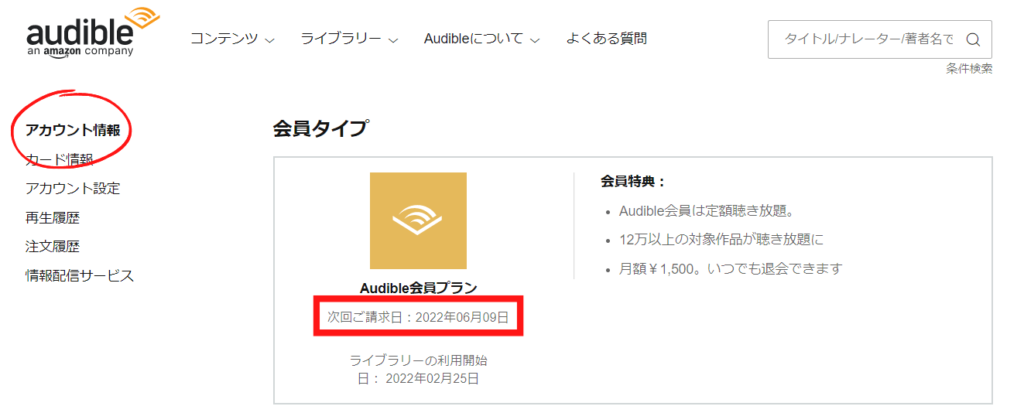Expand the コンテンツ dropdown chevron
1024x413 pixels.
(x=270, y=41)
